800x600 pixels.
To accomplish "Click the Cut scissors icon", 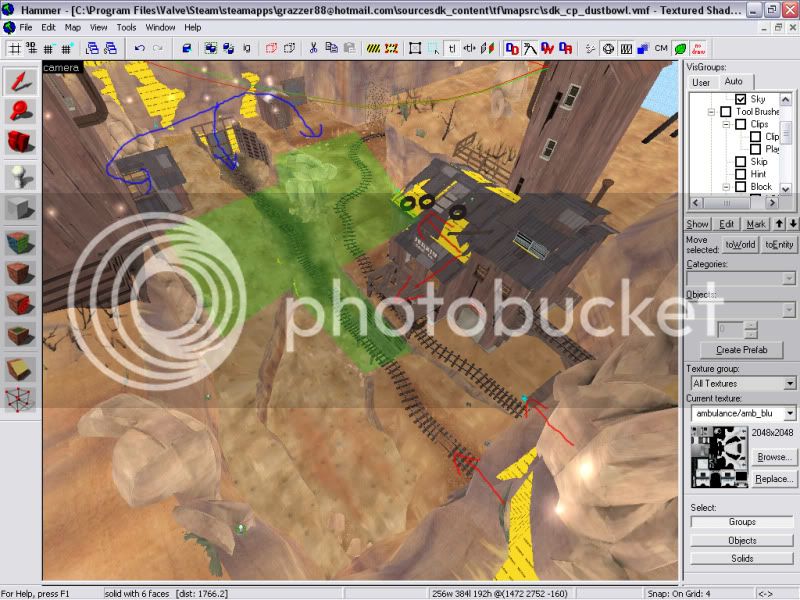I will [313, 48].
